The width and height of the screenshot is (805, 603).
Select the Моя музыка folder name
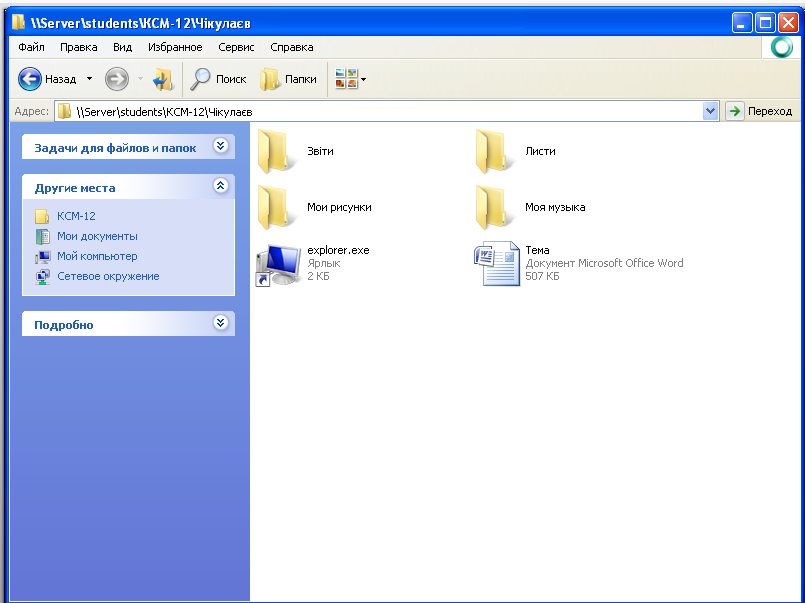click(x=555, y=207)
